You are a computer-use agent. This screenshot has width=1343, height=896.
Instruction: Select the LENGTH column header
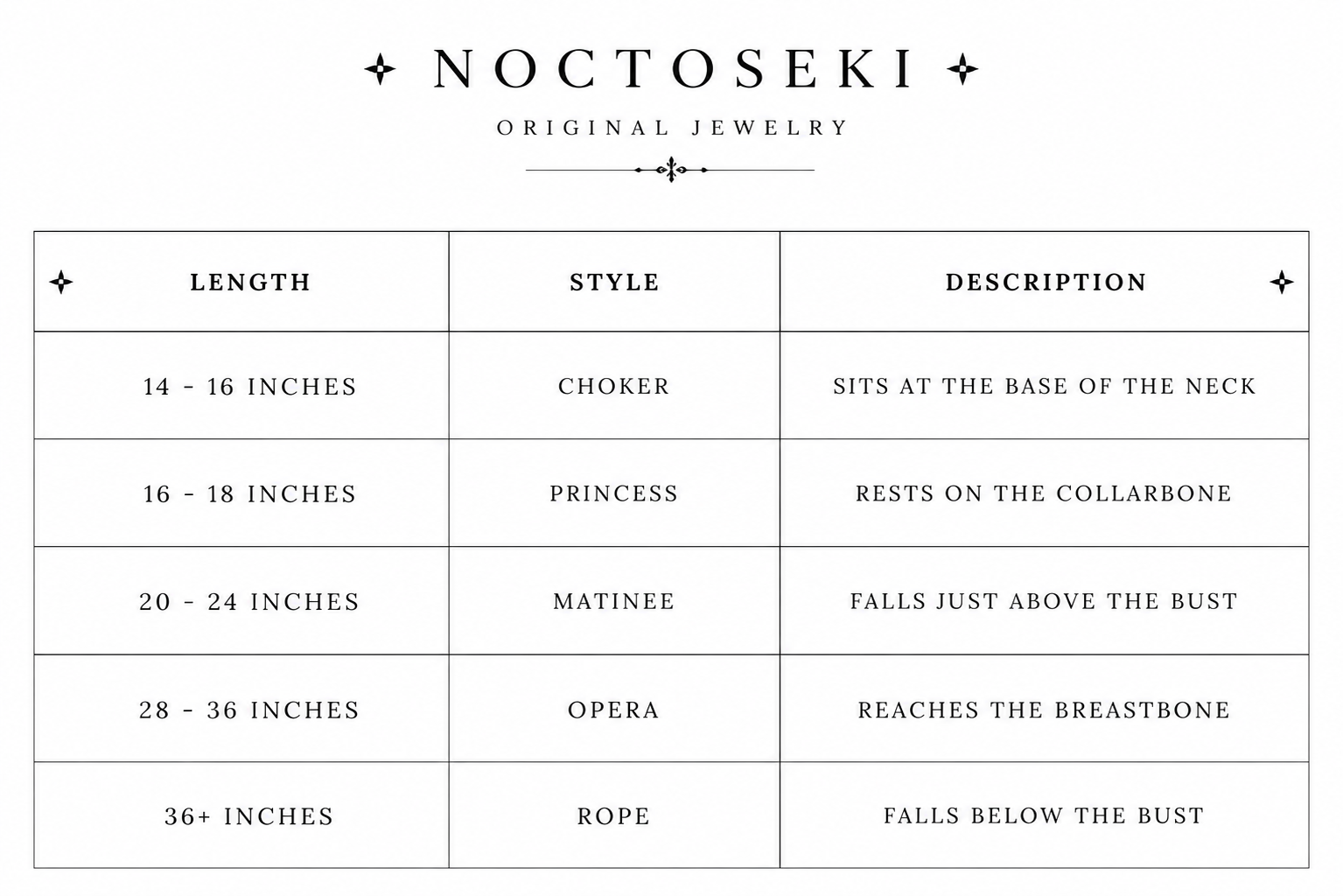pos(241,282)
